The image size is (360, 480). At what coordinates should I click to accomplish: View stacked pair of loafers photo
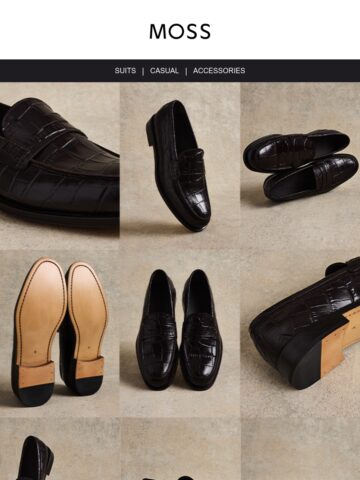[x=300, y=166]
